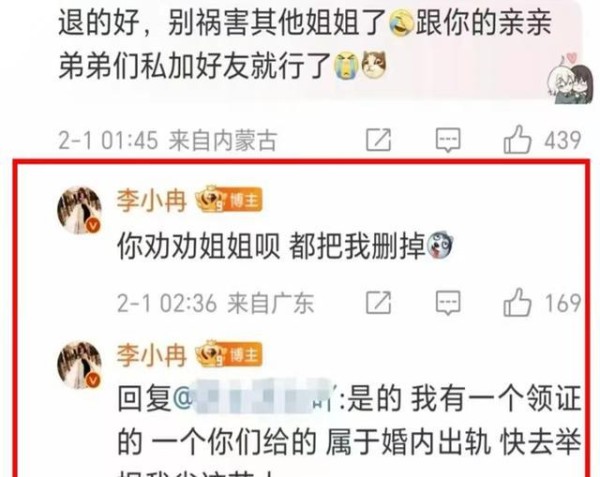The image size is (600, 477).
Task: Open 李小冉's avatar in first reply
Action: tap(80, 210)
